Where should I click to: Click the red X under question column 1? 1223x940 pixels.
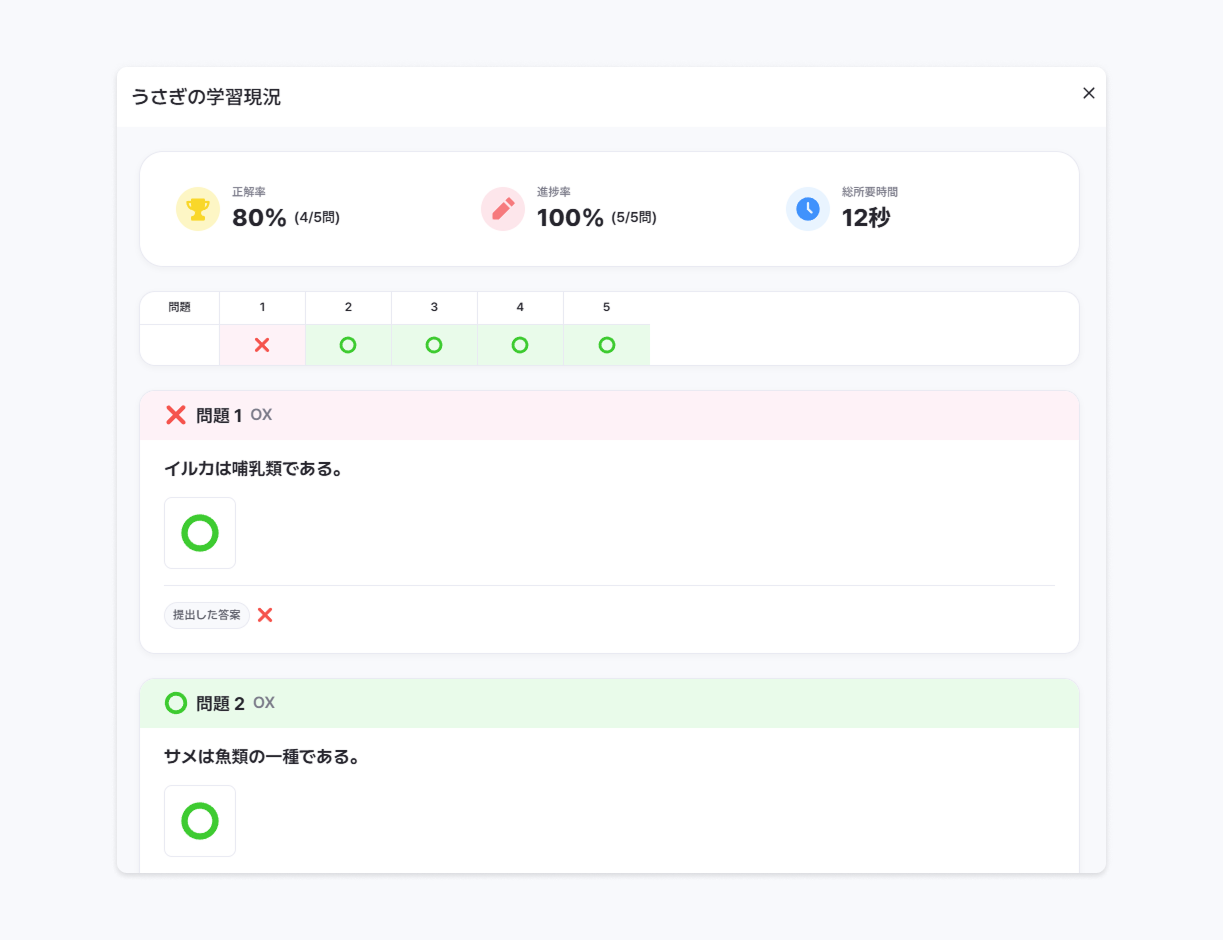(262, 345)
